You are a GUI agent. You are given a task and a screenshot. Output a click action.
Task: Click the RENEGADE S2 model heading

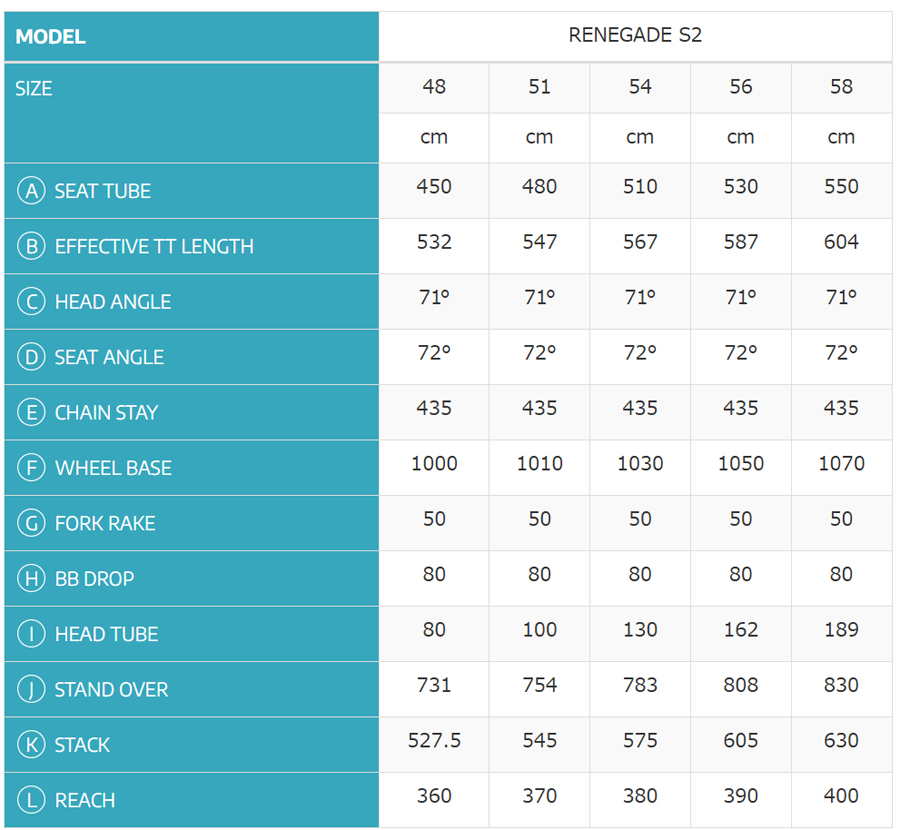[x=635, y=36]
